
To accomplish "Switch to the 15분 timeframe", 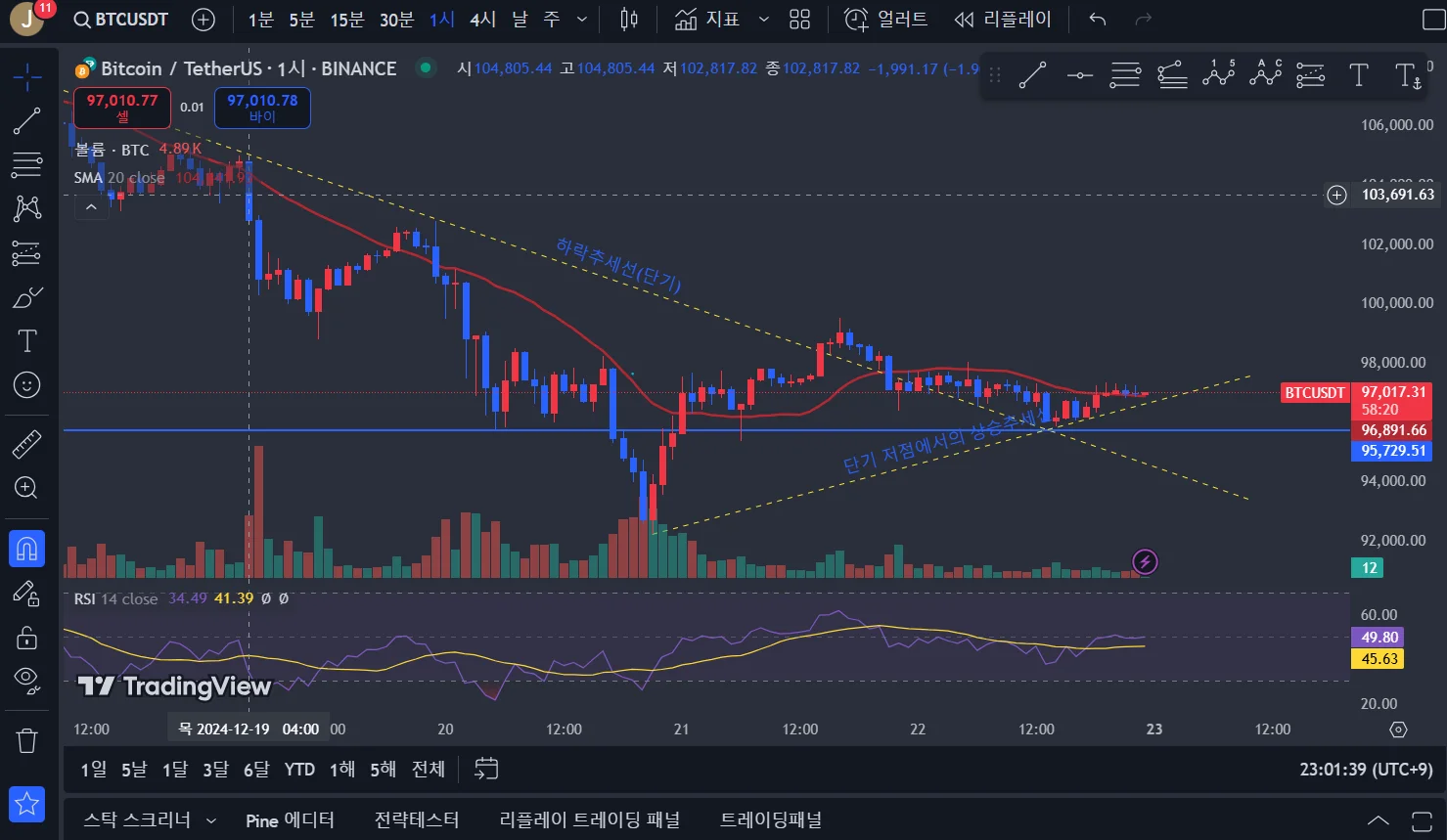I will (346, 20).
